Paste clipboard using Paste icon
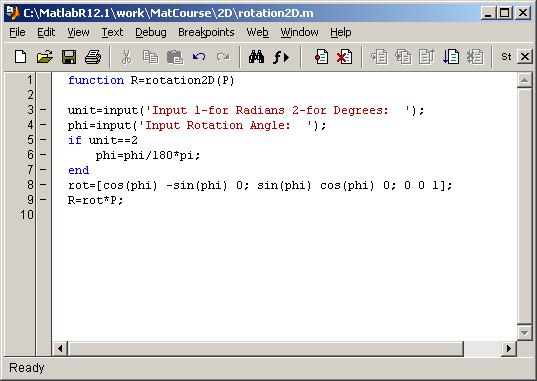The height and width of the screenshot is (381, 537). 175,57
